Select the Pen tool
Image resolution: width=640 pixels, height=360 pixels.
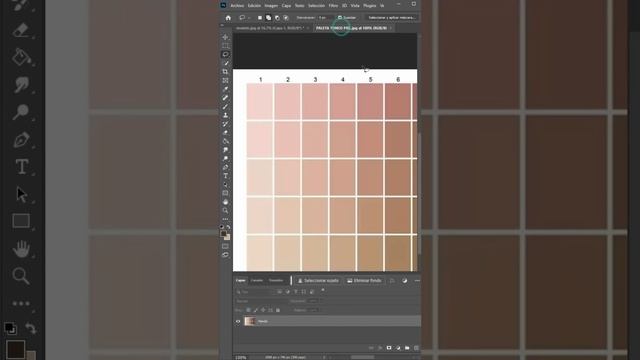[225, 167]
